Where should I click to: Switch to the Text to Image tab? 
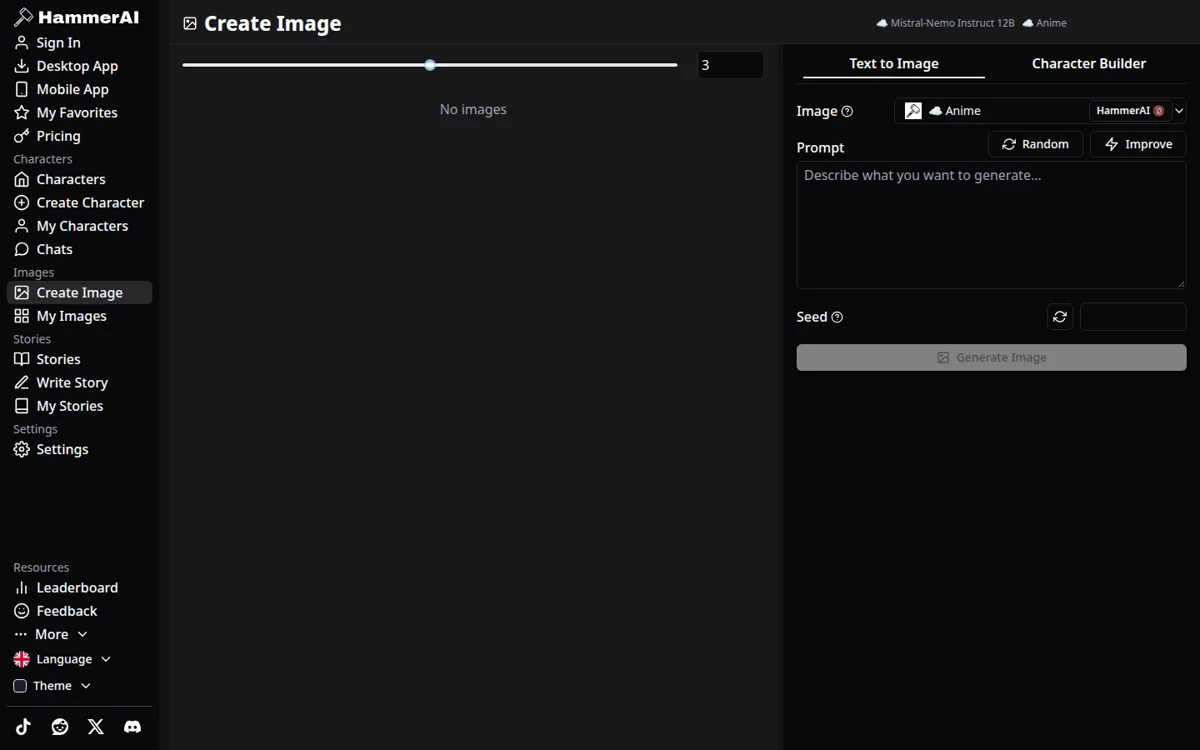point(894,64)
